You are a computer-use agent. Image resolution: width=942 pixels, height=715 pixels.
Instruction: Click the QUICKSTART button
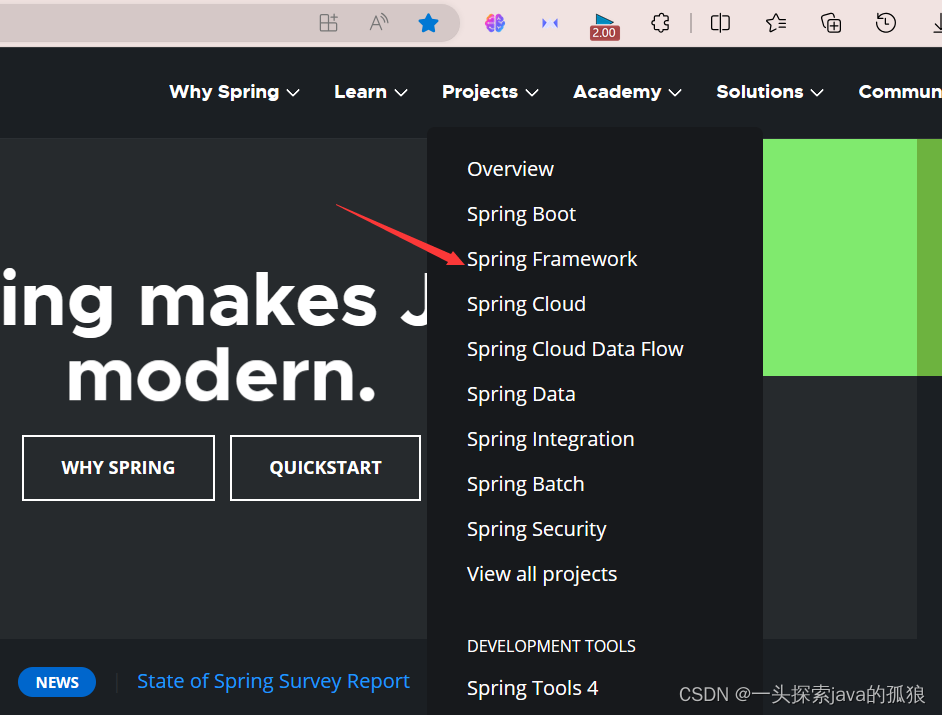[x=325, y=468]
